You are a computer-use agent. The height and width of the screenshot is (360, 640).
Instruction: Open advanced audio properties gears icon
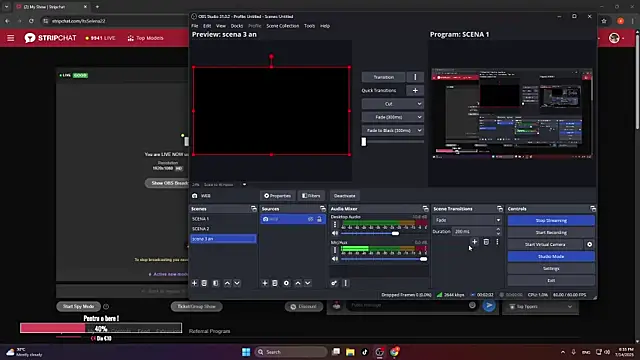coord(334,283)
